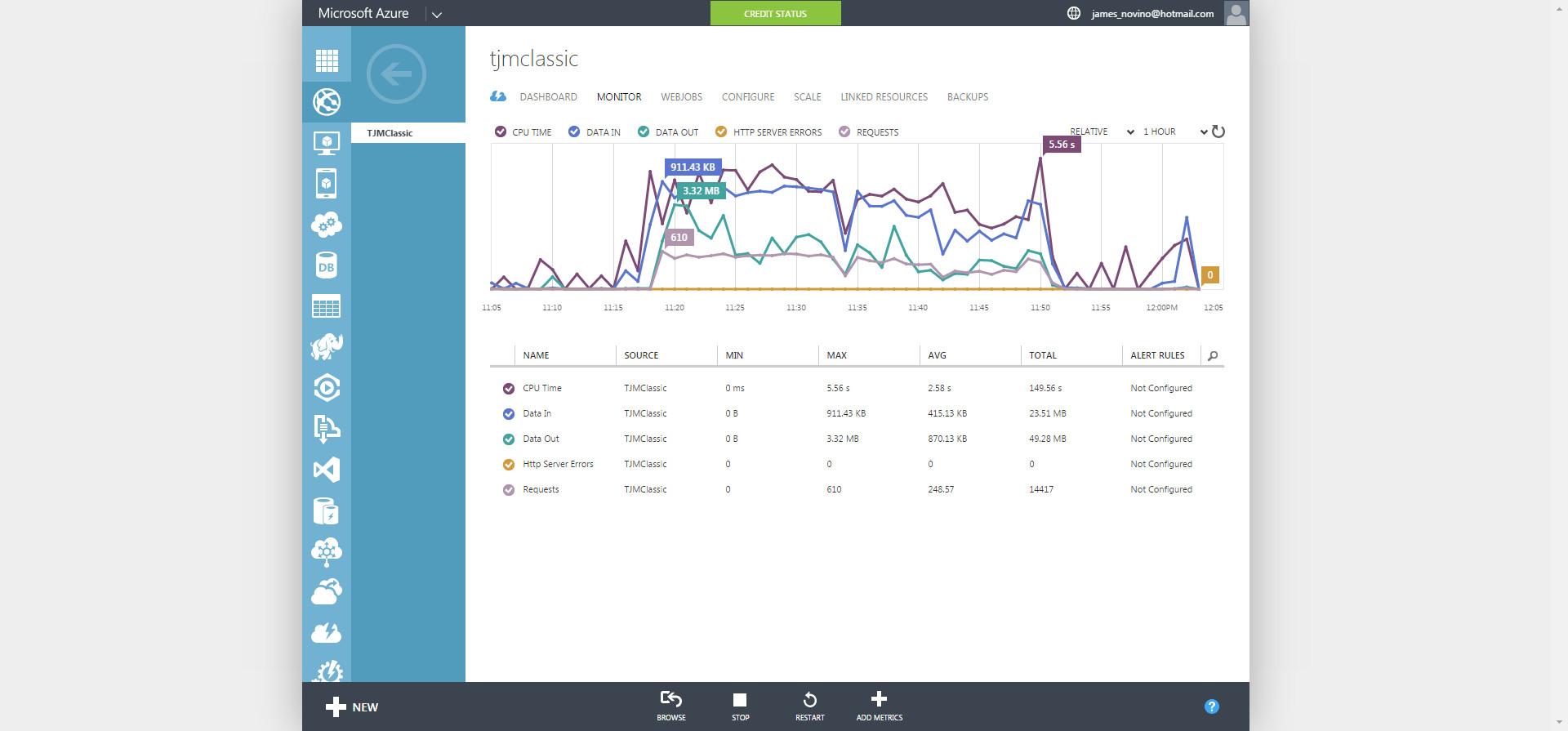Click CREDIT STATUS button
Screen dimensions: 1568x731
[775, 13]
